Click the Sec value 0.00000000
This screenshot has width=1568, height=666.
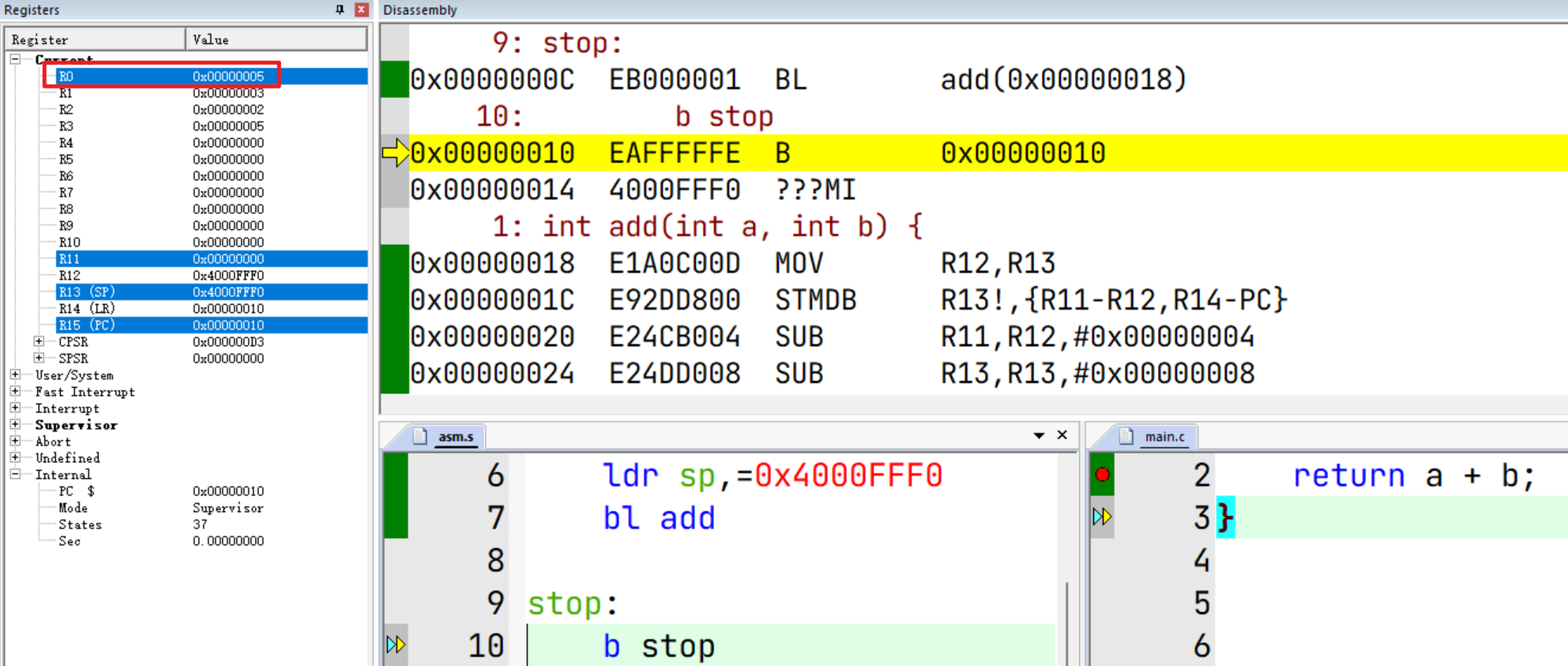pyautogui.click(x=228, y=540)
